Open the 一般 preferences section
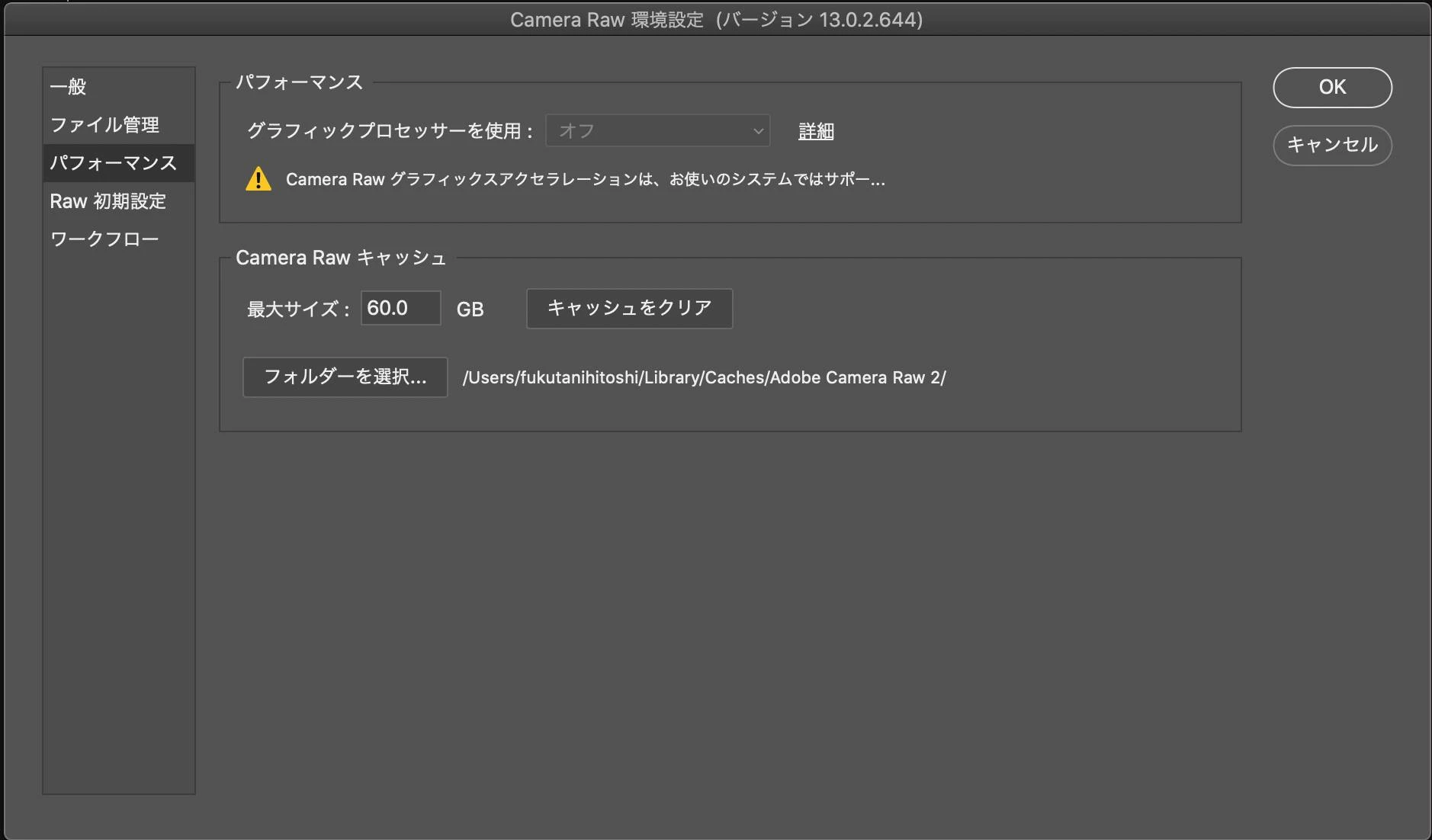1432x840 pixels. [118, 87]
